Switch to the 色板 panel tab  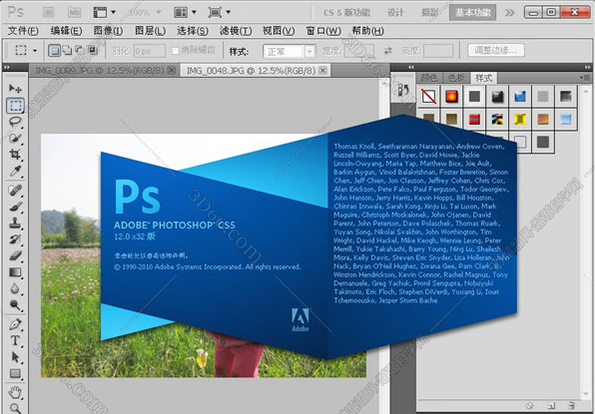(456, 78)
